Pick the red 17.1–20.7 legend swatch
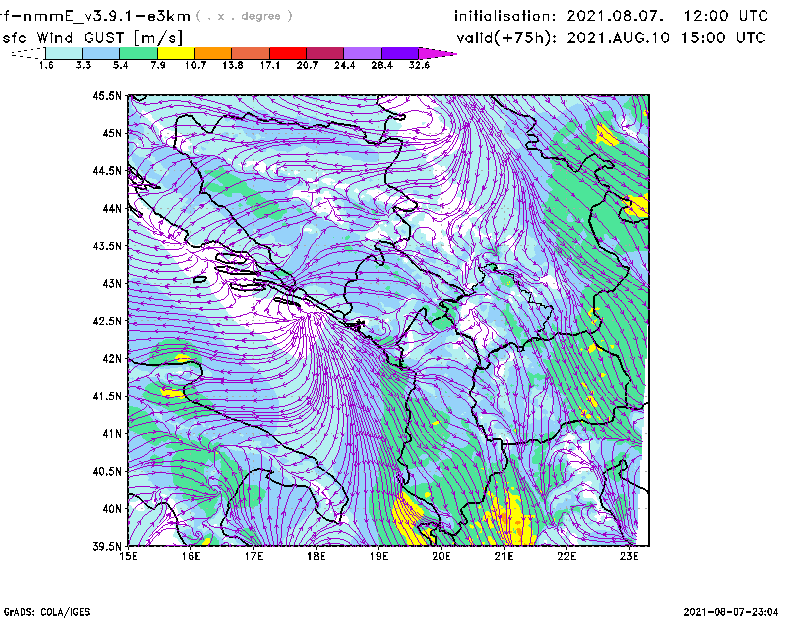Image resolution: width=800 pixels, height=618 pixels. (x=288, y=53)
